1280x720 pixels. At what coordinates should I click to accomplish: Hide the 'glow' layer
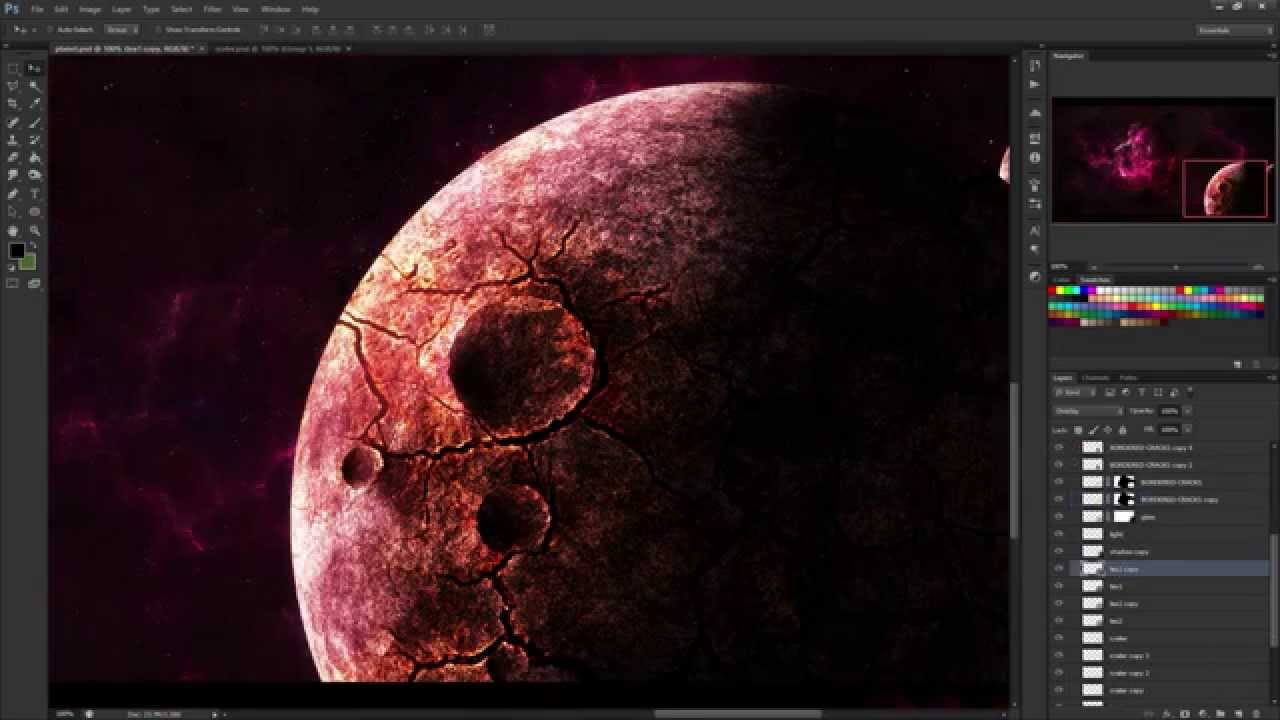point(1059,517)
